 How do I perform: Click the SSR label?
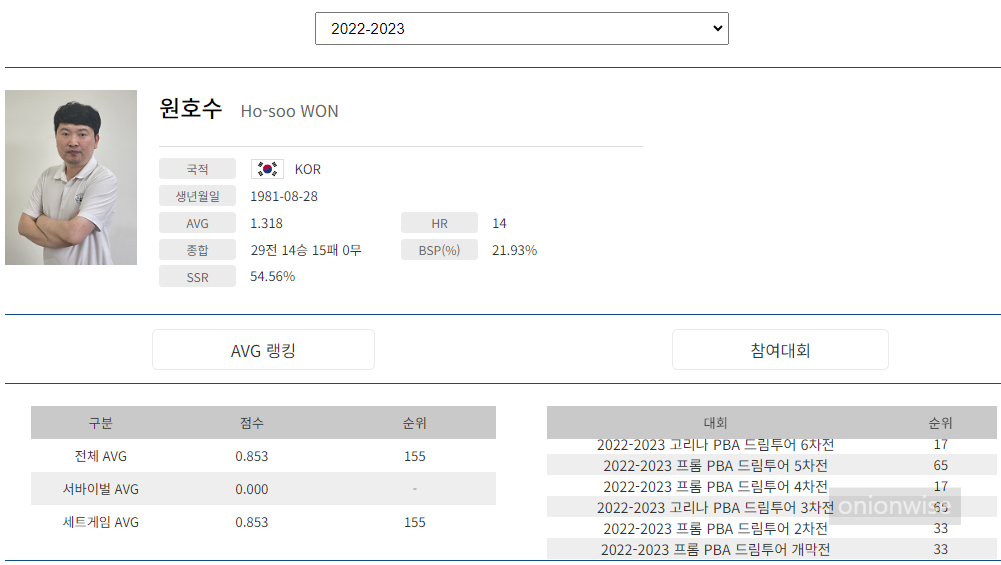197,277
